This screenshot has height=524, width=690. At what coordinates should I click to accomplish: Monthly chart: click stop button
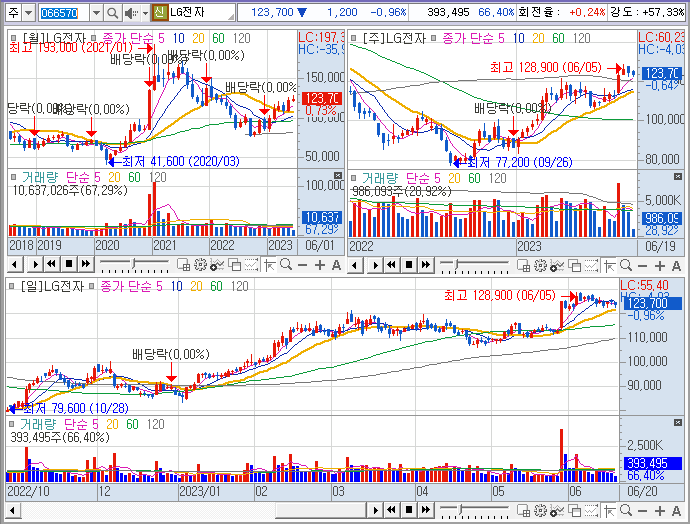click(69, 264)
